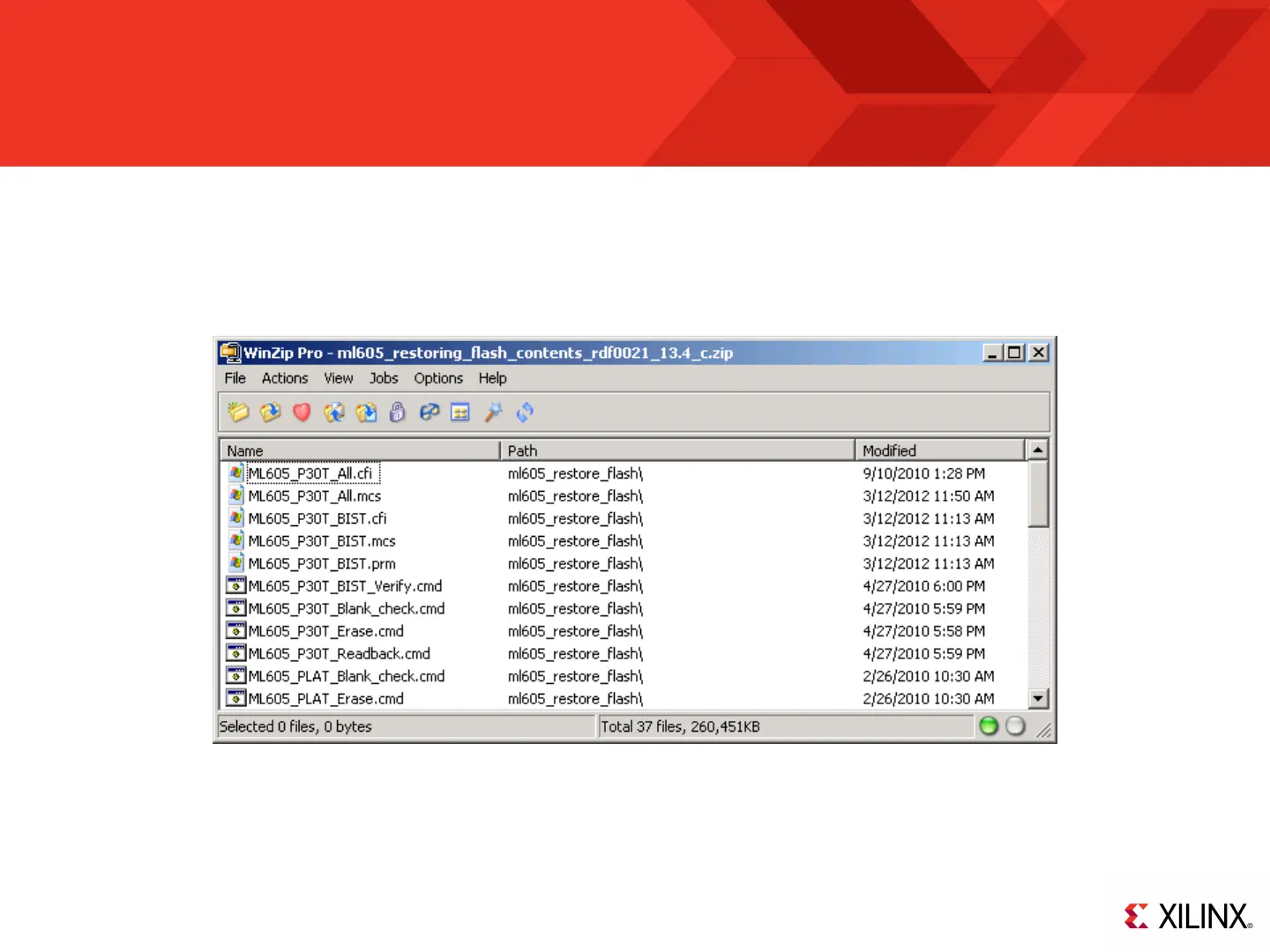This screenshot has height=952, width=1270.
Task: Click the file icon beside ML605_P30T_All.mcs
Action: (235, 495)
